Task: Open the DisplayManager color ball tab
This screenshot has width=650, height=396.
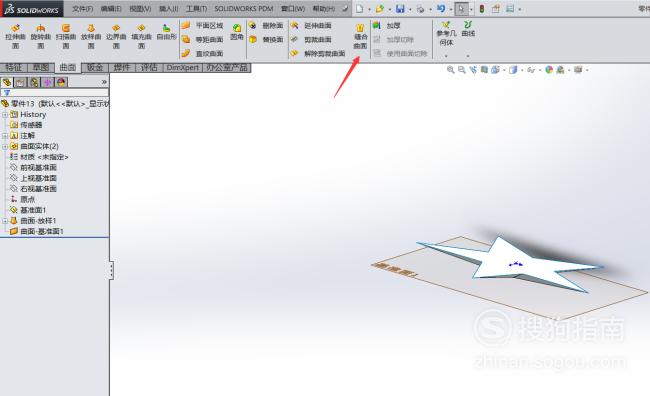Action: 61,83
